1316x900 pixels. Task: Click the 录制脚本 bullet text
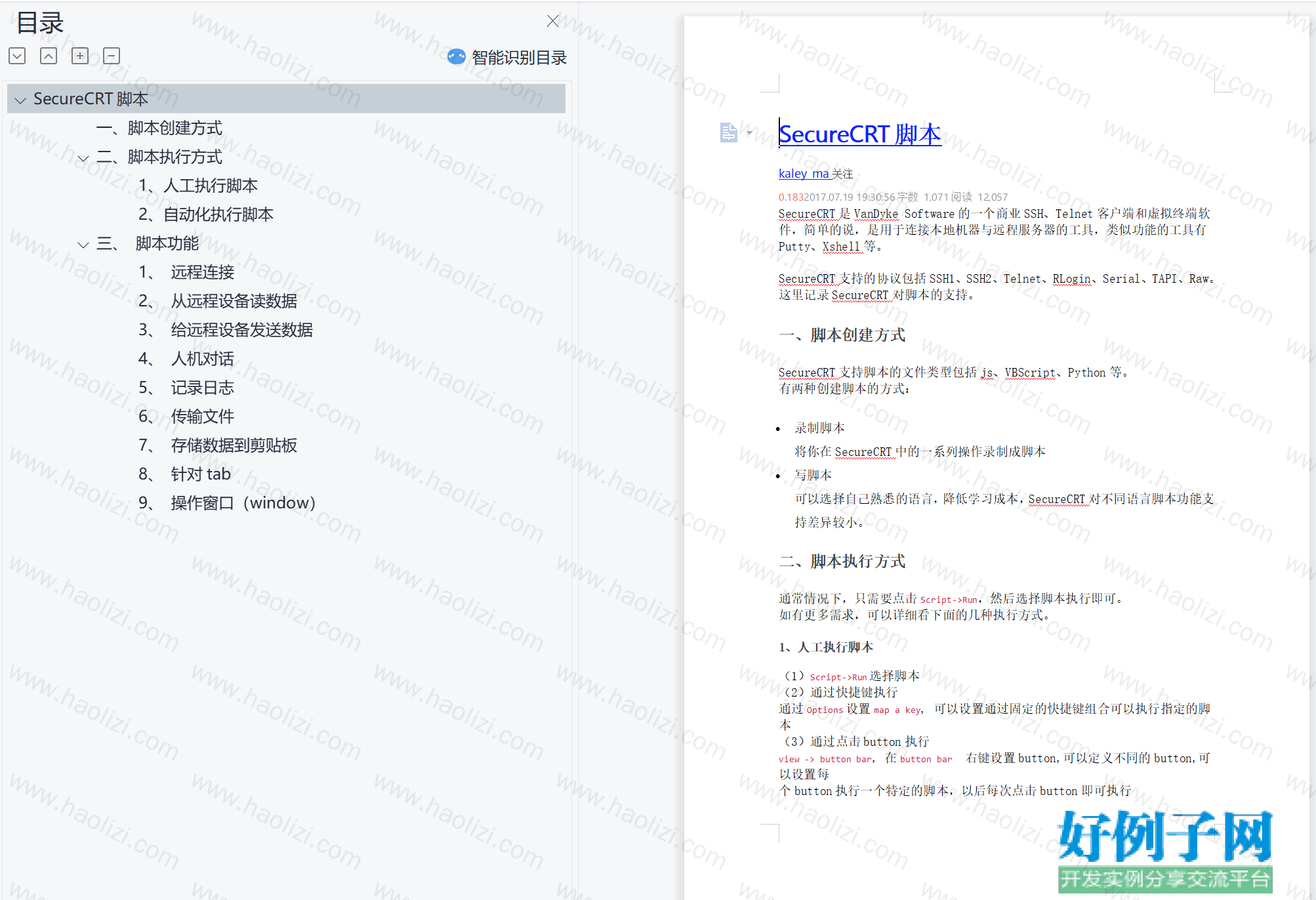coord(820,428)
